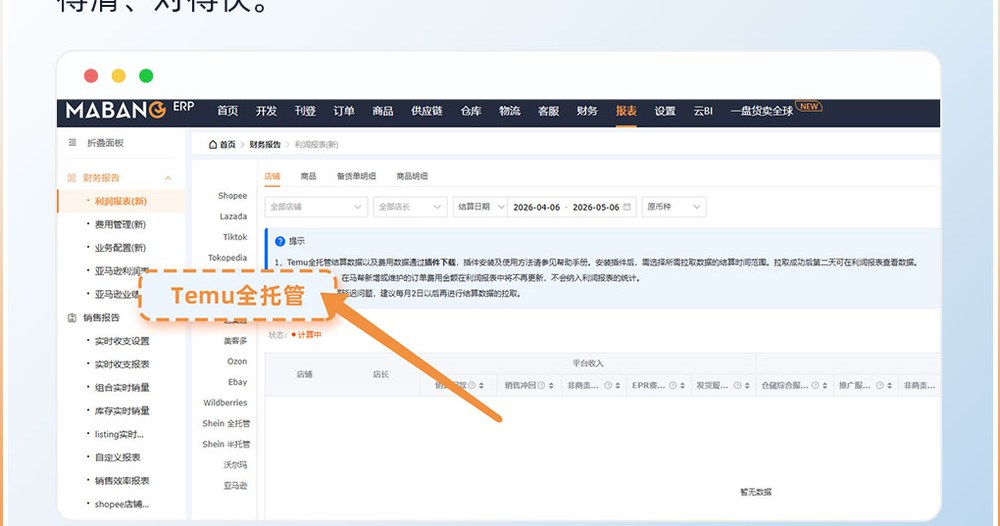Viewport: 1000px width, 526px height.
Task: Click the calendar icon in date range
Action: pos(627,207)
